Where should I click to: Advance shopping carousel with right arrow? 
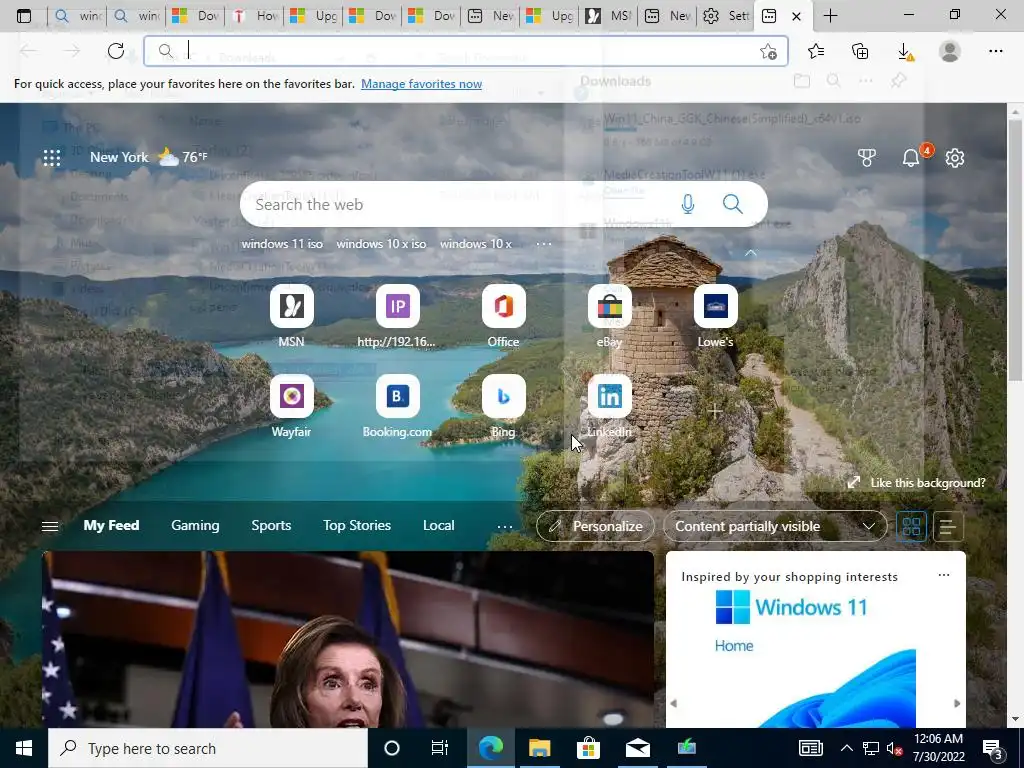coord(957,703)
